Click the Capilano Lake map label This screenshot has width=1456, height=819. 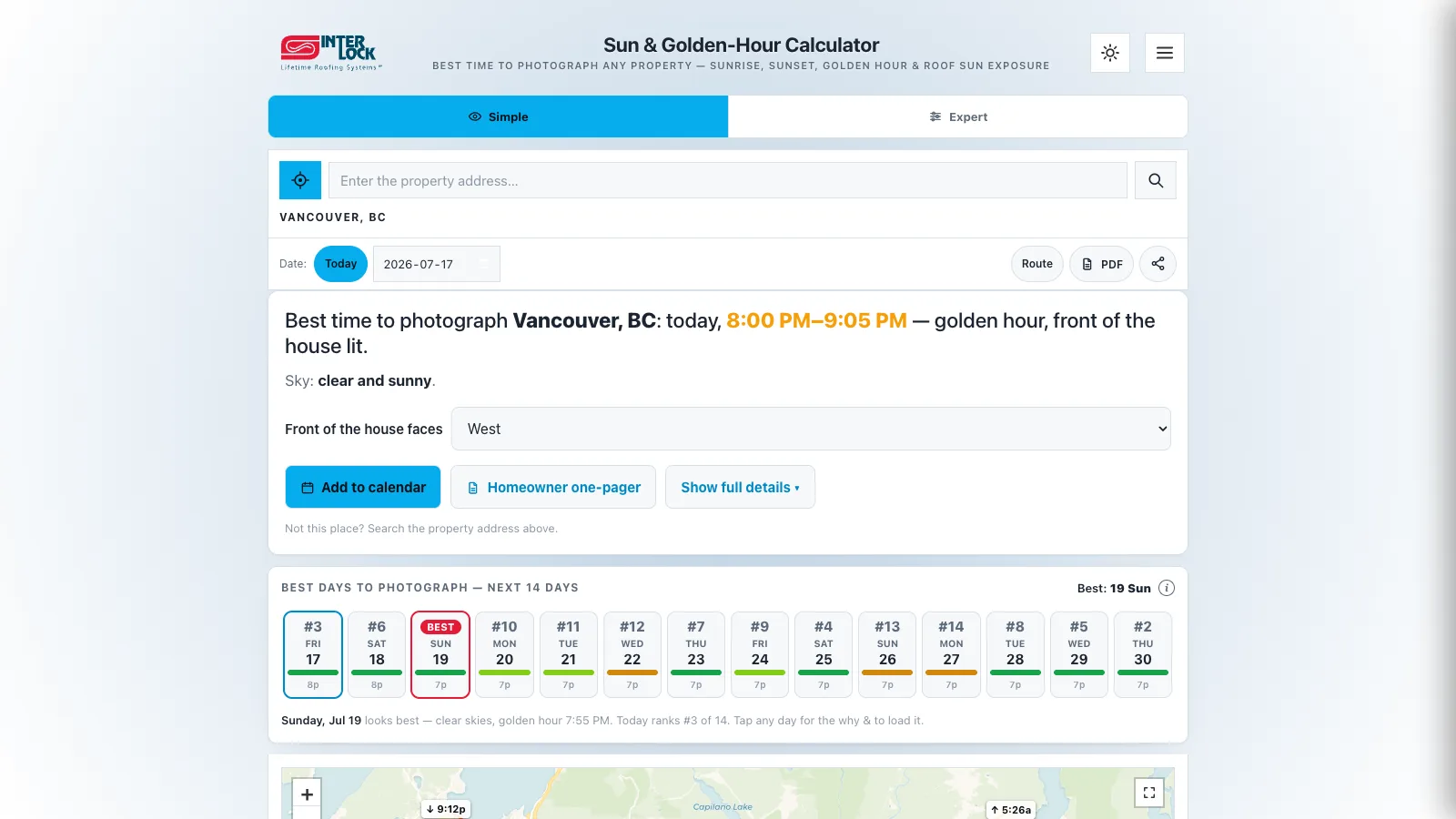point(723,807)
